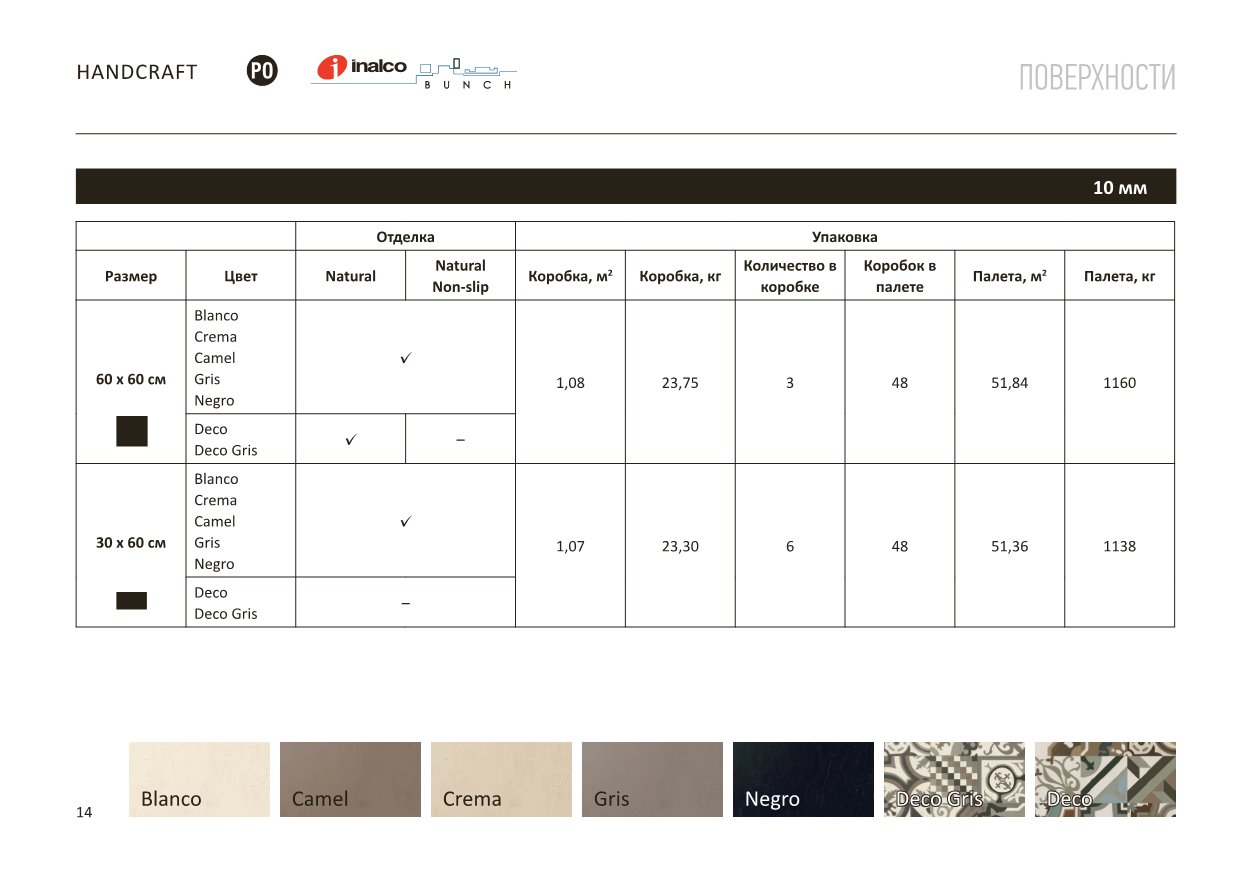Image resolution: width=1233 pixels, height=892 pixels.
Task: Click the 23,75 box weight value
Action: click(x=680, y=382)
